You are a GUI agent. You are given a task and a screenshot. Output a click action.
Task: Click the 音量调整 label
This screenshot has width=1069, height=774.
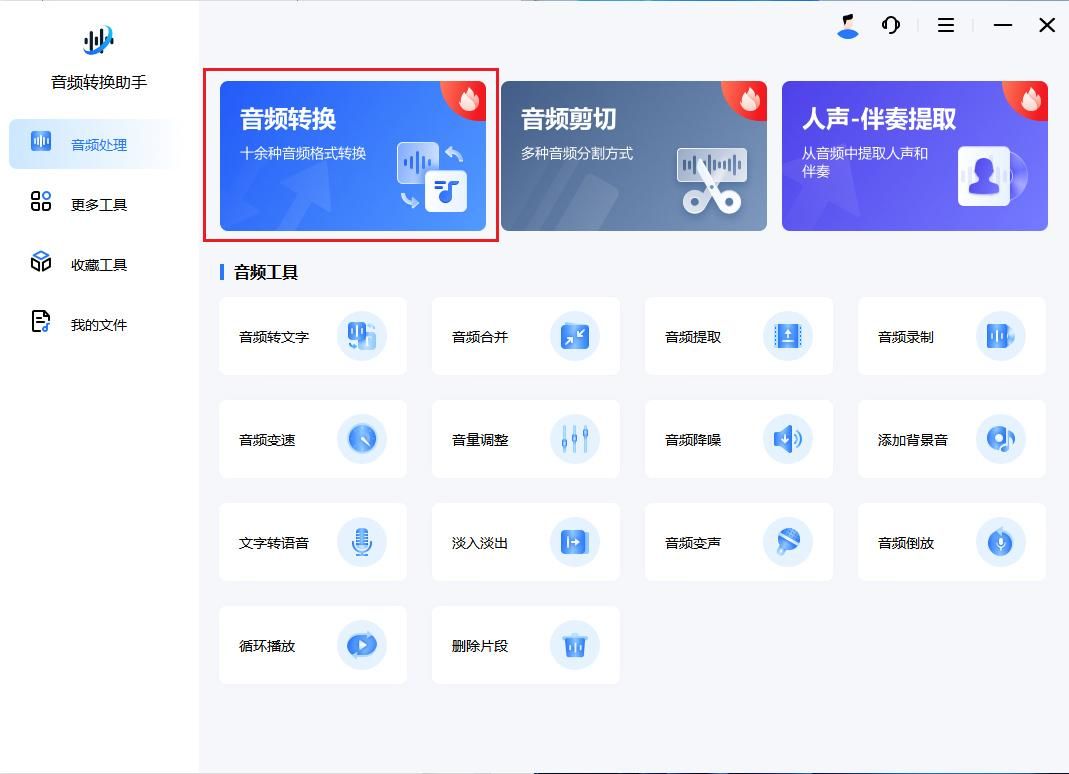480,440
